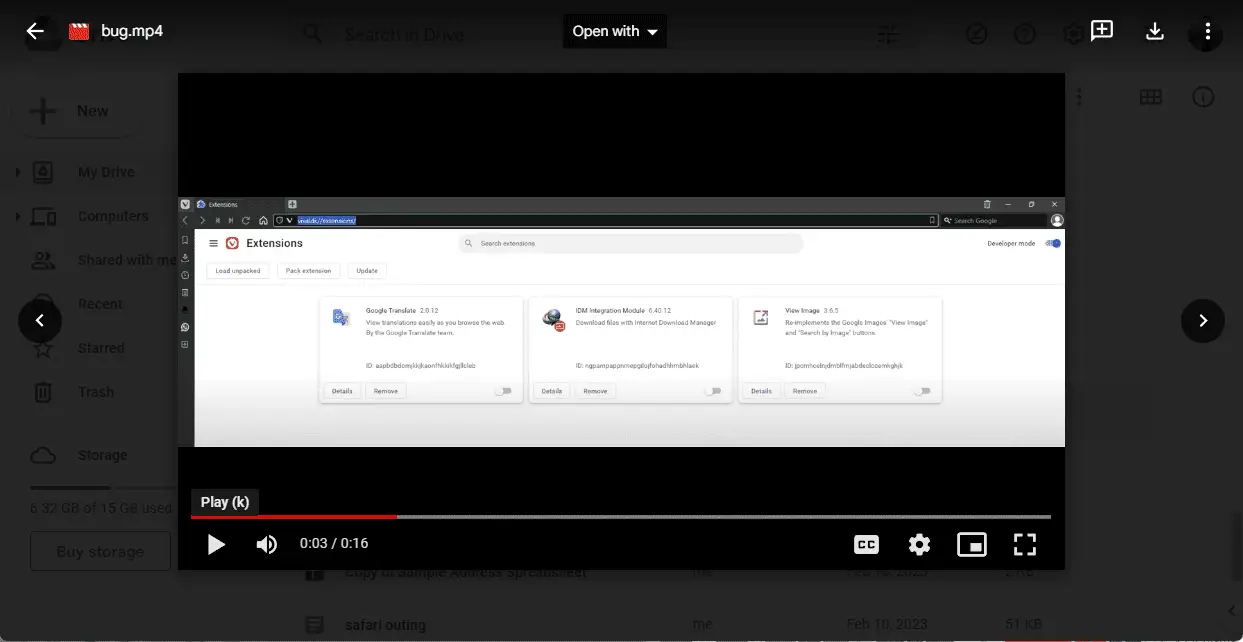Screen dimensions: 1243x642
Task: Click the dimmed grid layout icon in Drive
Action: click(x=1150, y=97)
